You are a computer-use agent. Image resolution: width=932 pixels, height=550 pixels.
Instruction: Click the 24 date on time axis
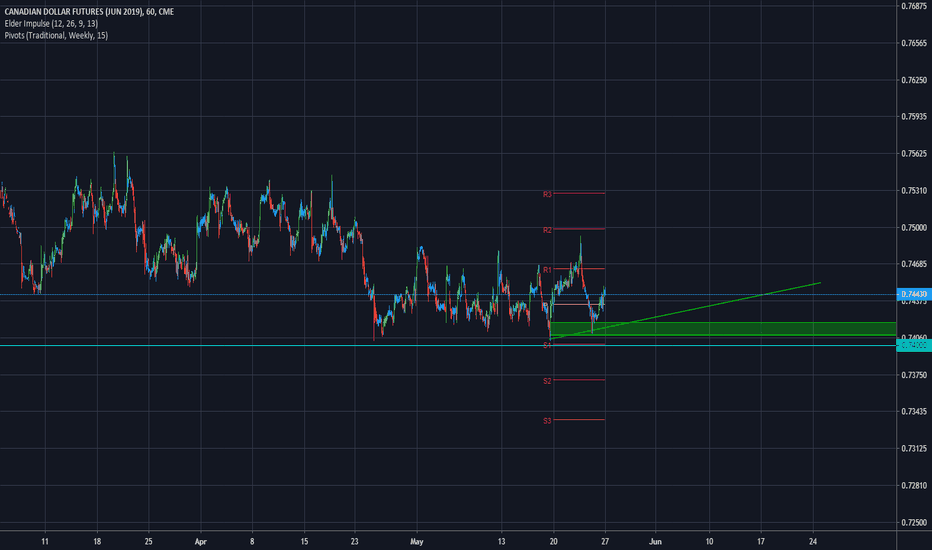point(813,542)
